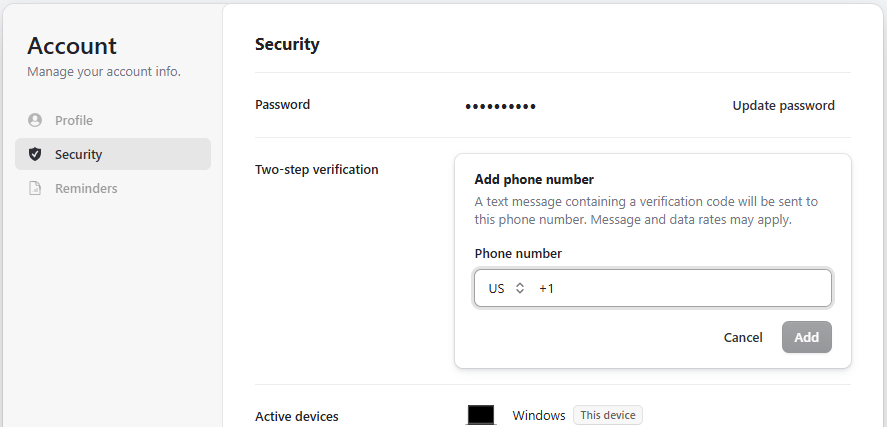Image resolution: width=887 pixels, height=427 pixels.
Task: Focus the phone number input field
Action: (x=690, y=288)
